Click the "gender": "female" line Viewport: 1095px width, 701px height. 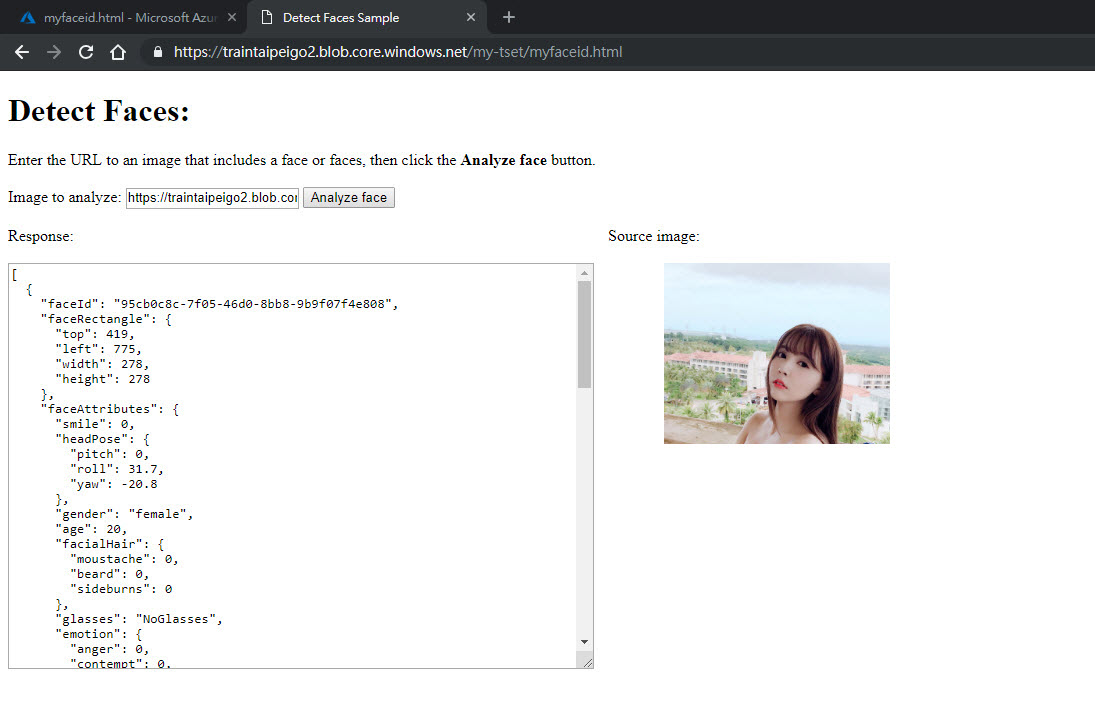click(x=124, y=515)
